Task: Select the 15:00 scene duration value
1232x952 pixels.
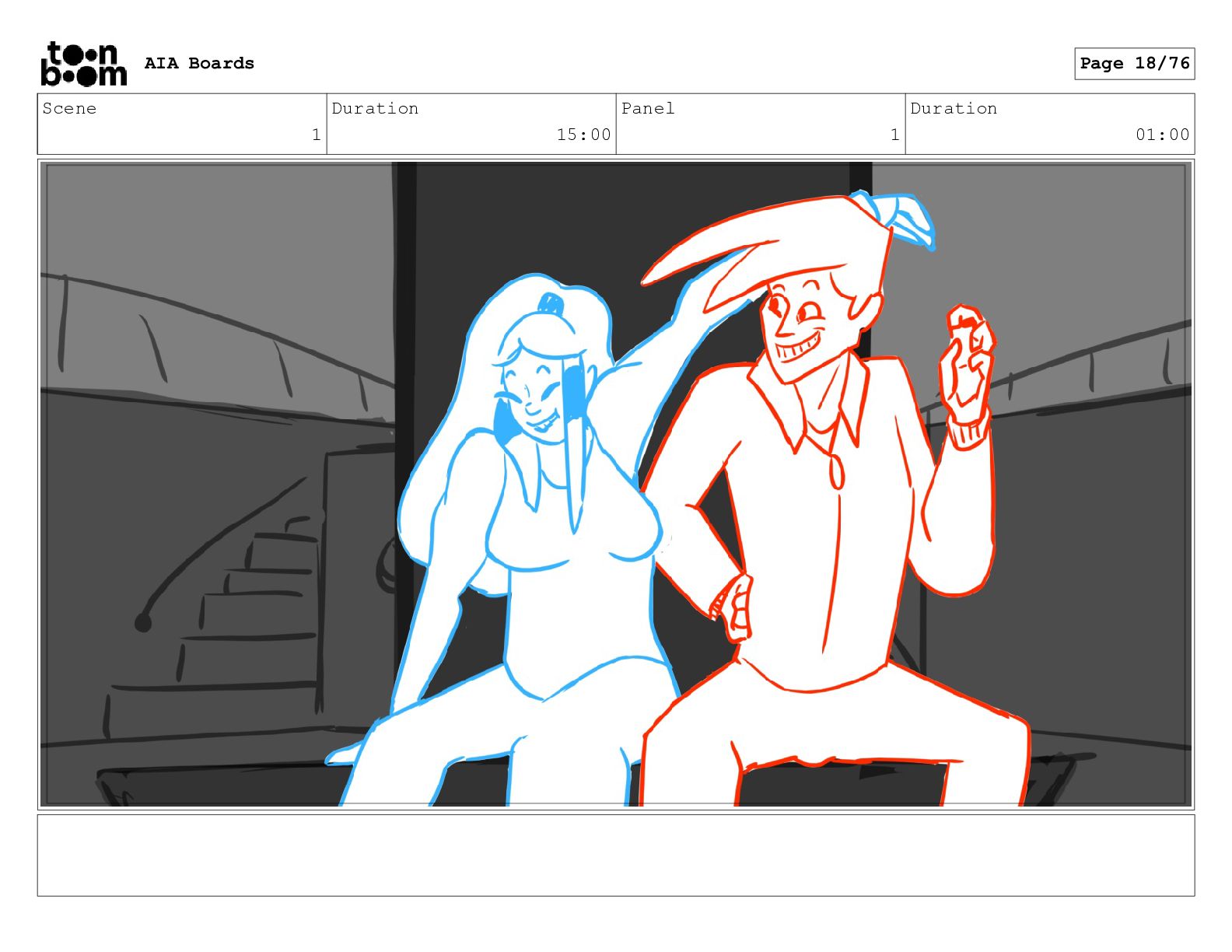Action: pyautogui.click(x=583, y=135)
